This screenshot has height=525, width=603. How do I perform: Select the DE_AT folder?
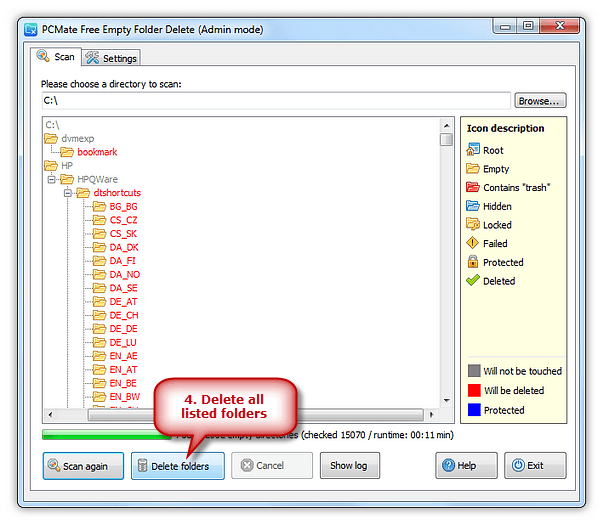123,302
